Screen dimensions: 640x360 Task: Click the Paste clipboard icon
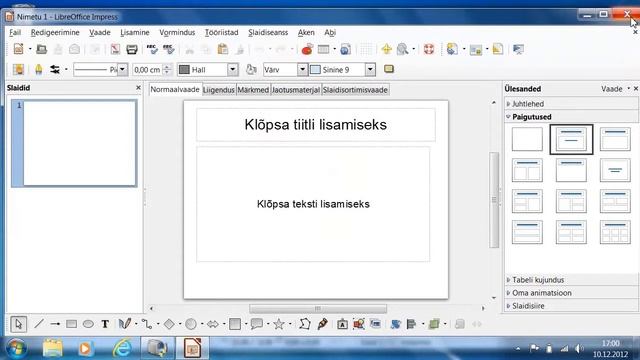(x=222, y=49)
